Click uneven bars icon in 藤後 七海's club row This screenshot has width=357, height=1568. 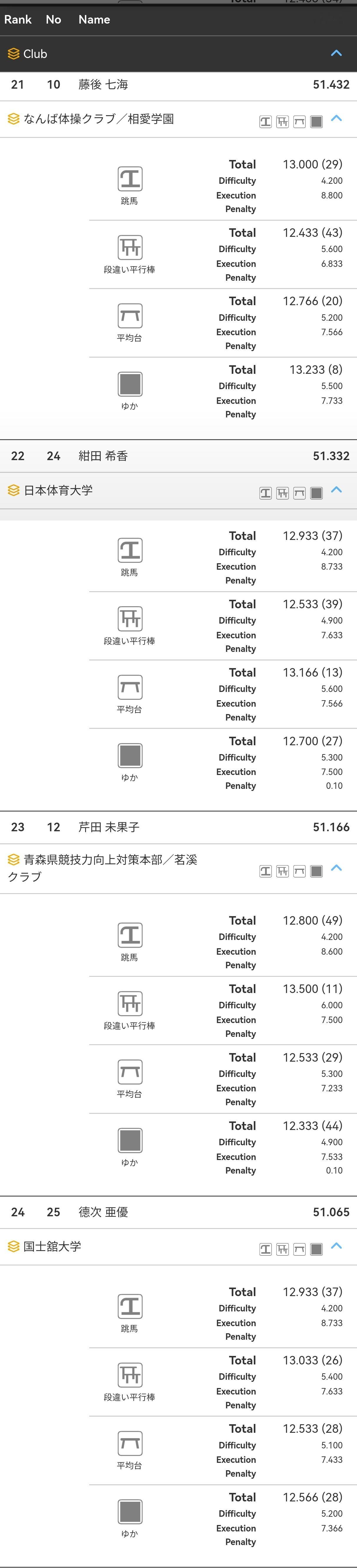tap(283, 122)
